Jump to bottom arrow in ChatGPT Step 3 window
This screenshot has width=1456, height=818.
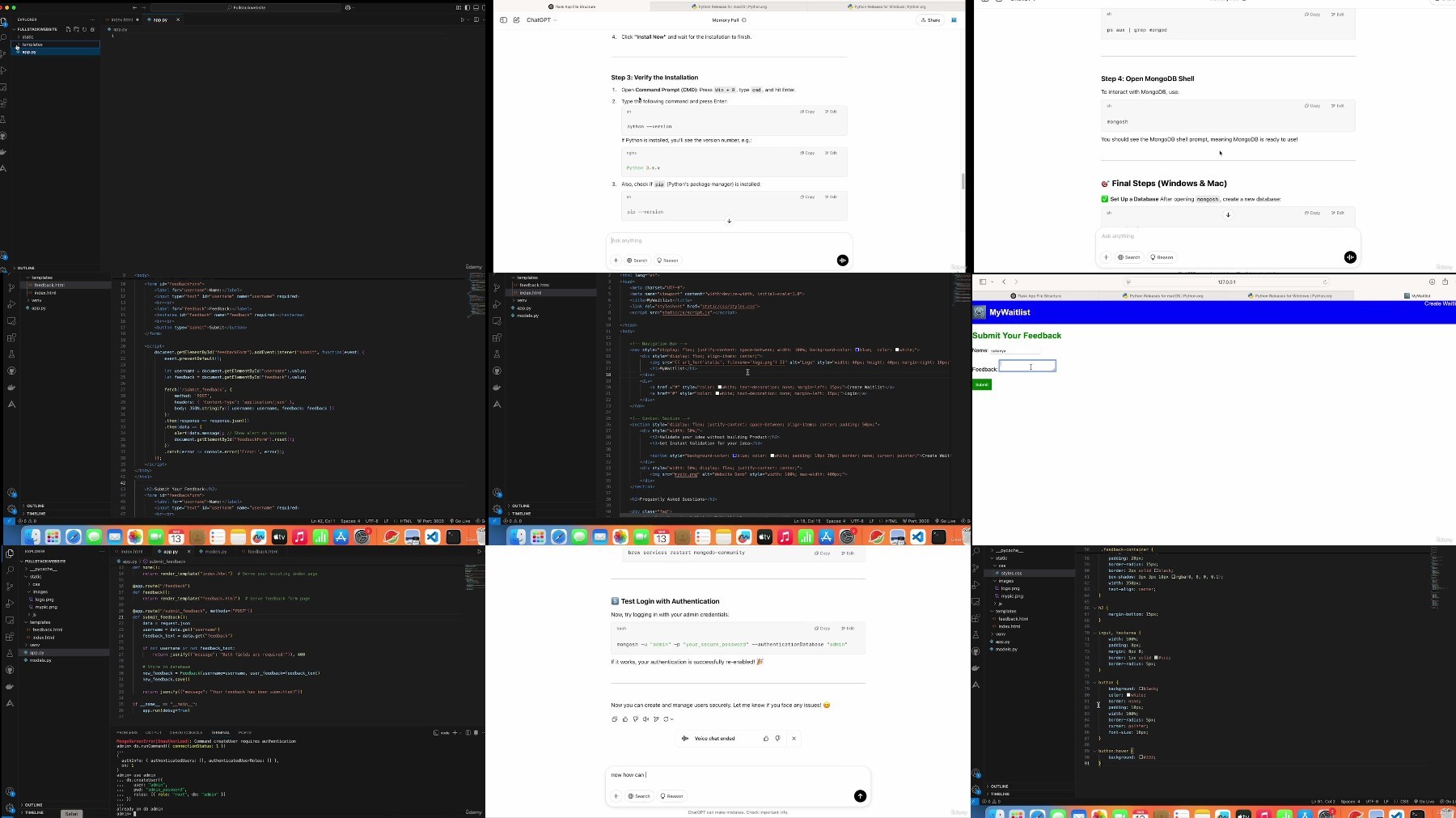[x=729, y=221]
